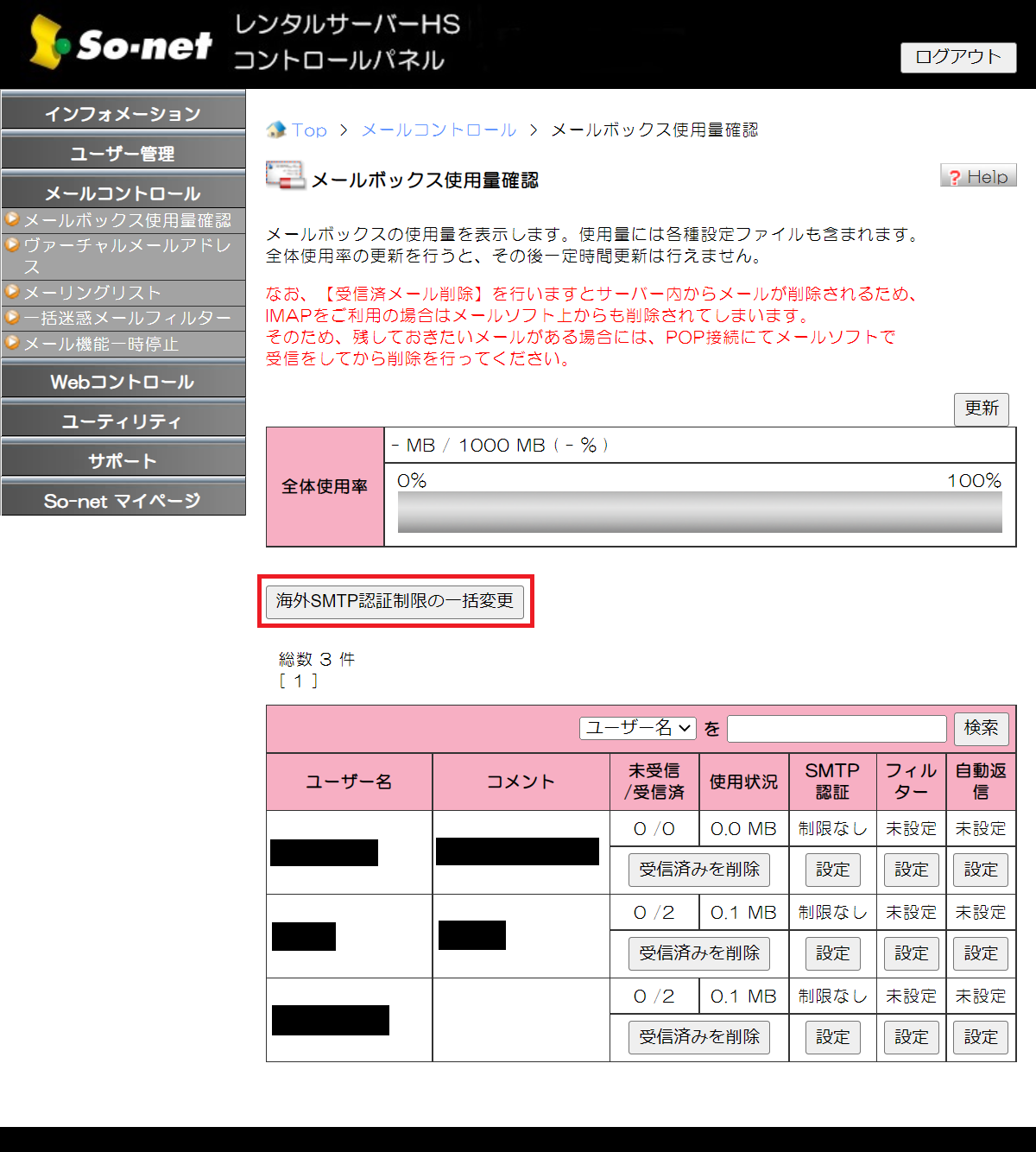Viewport: 1036px width, 1152px height.
Task: Click the home icon beside Top breadcrumb
Action: coord(276,130)
